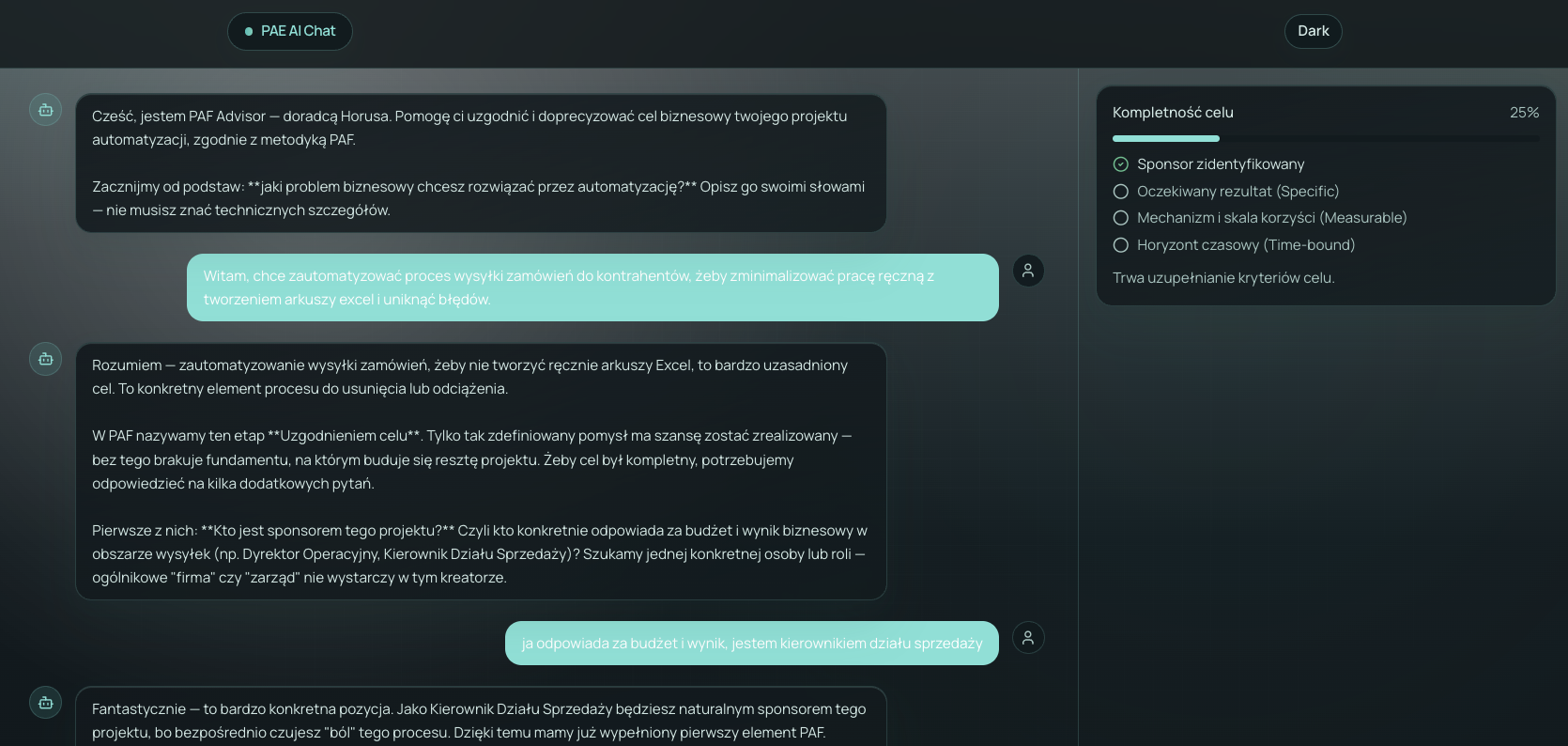Click the 'Mechanizm i skala korzyści (Measurable)' label

[x=1271, y=218]
